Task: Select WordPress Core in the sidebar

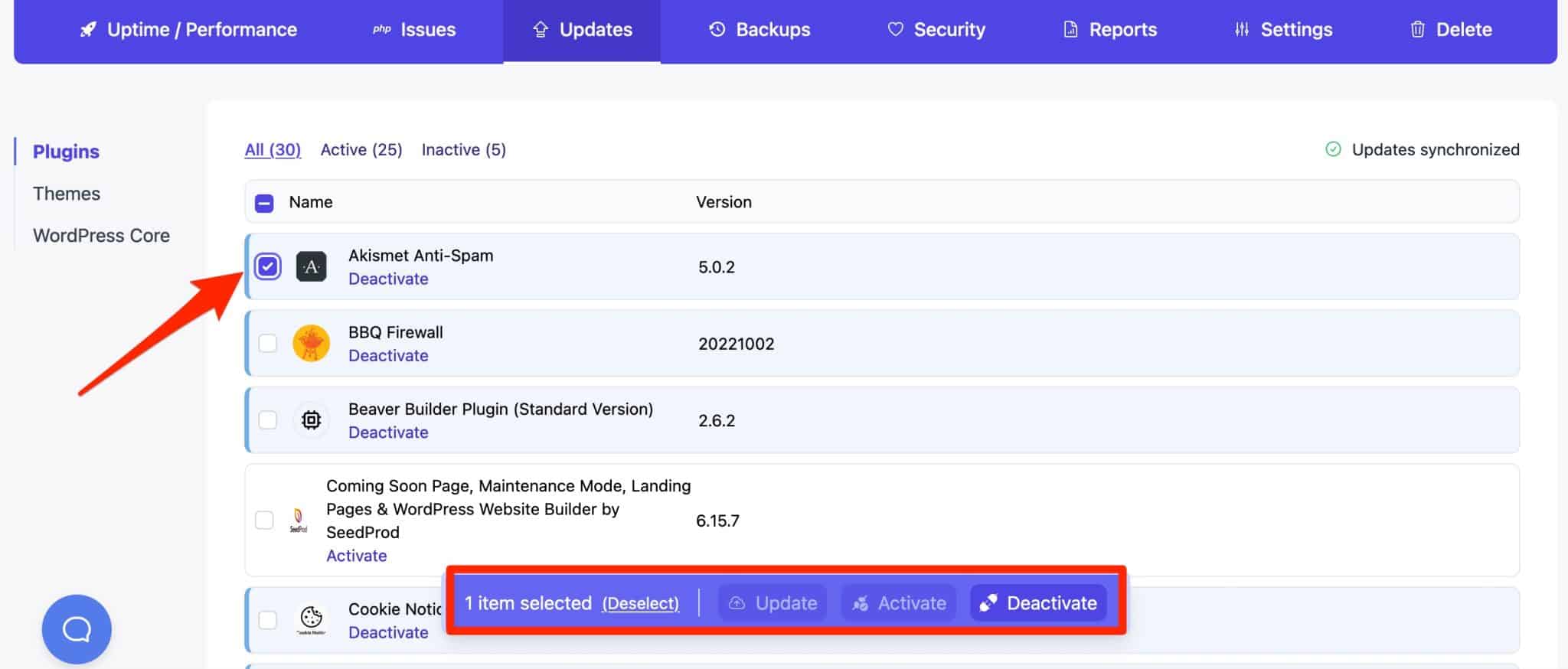Action: point(101,236)
